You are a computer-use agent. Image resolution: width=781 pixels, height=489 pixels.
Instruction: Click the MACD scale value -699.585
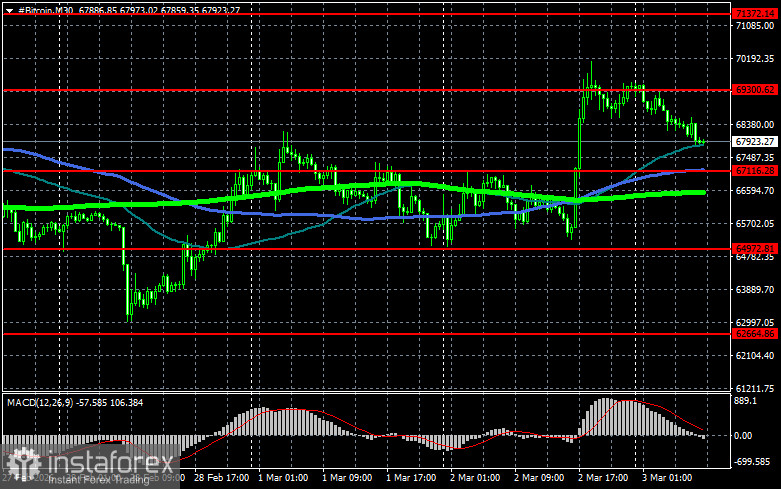(752, 462)
